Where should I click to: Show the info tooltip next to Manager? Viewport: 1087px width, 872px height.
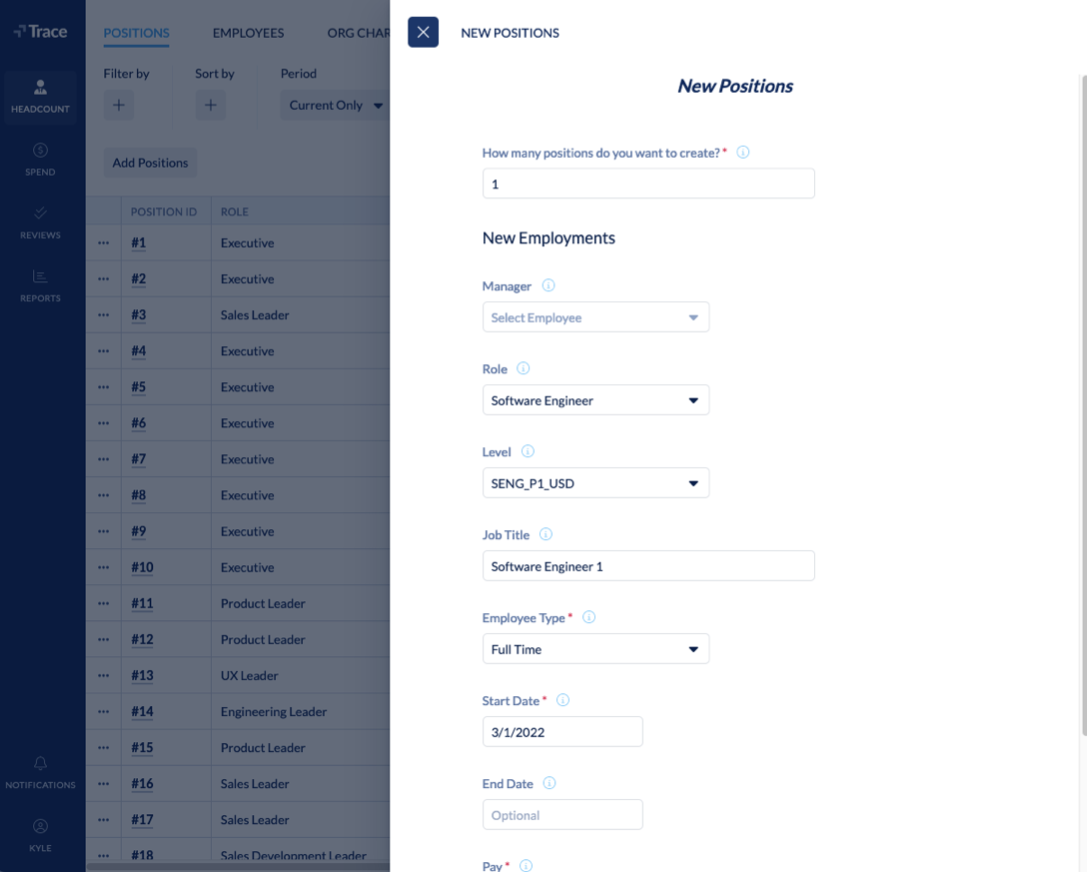[x=548, y=285]
